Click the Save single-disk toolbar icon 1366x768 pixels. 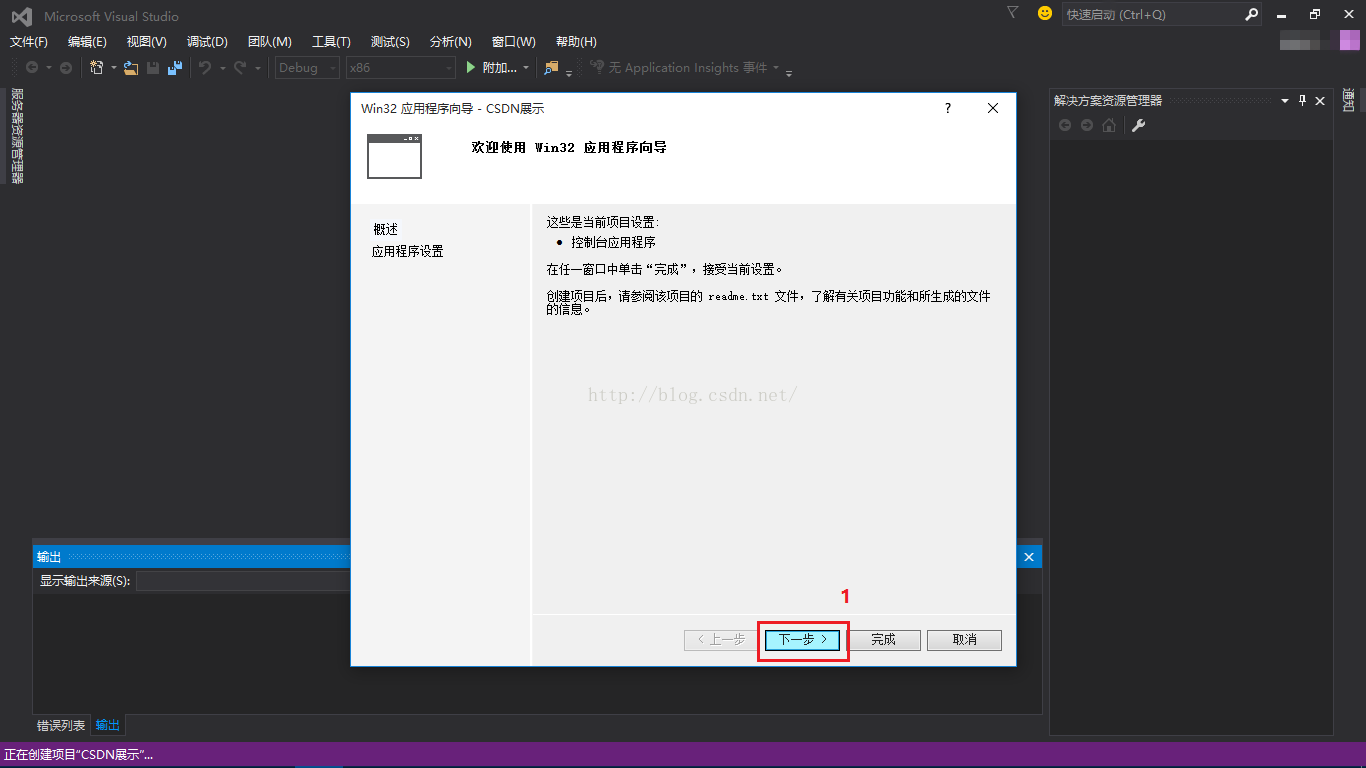click(x=153, y=68)
